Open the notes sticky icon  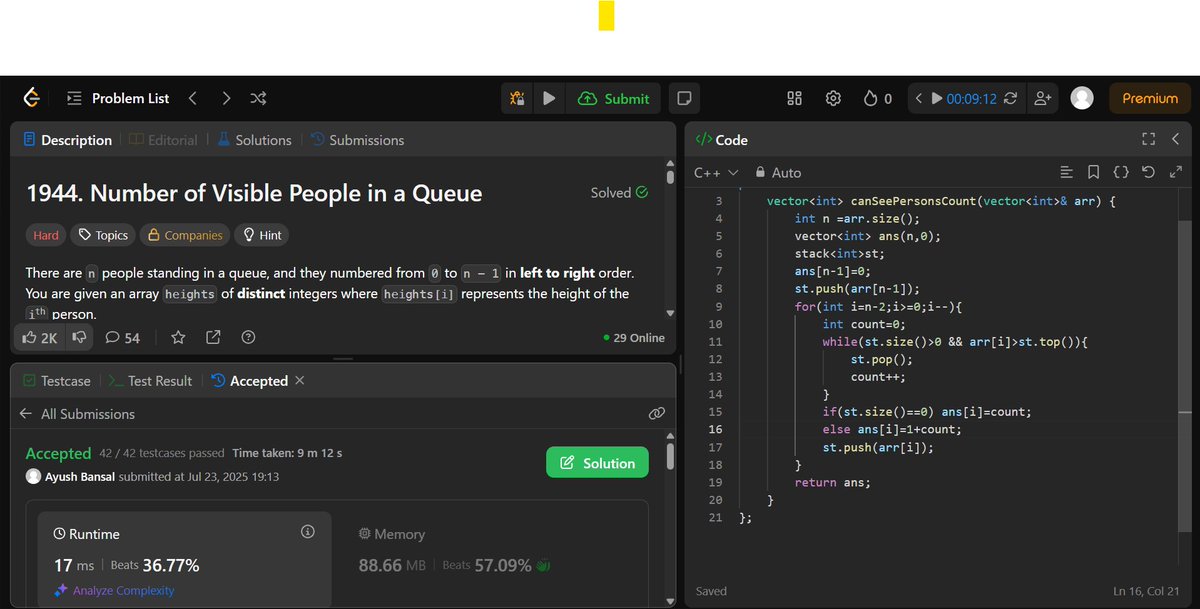tap(685, 98)
